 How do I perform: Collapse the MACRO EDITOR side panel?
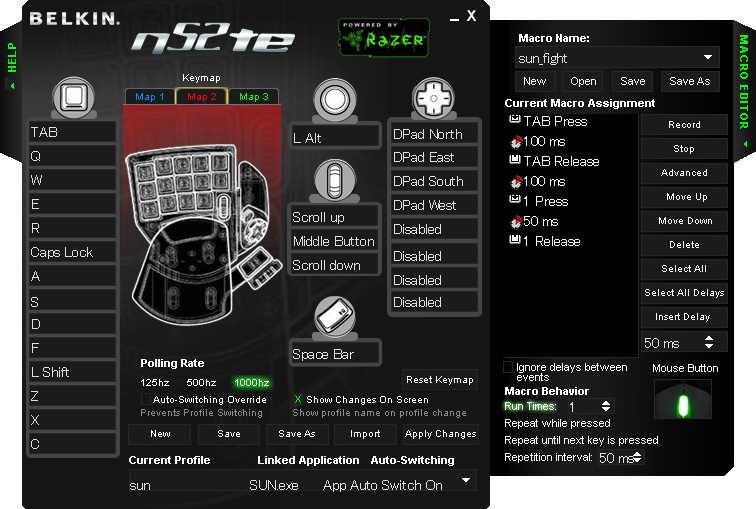coord(744,89)
